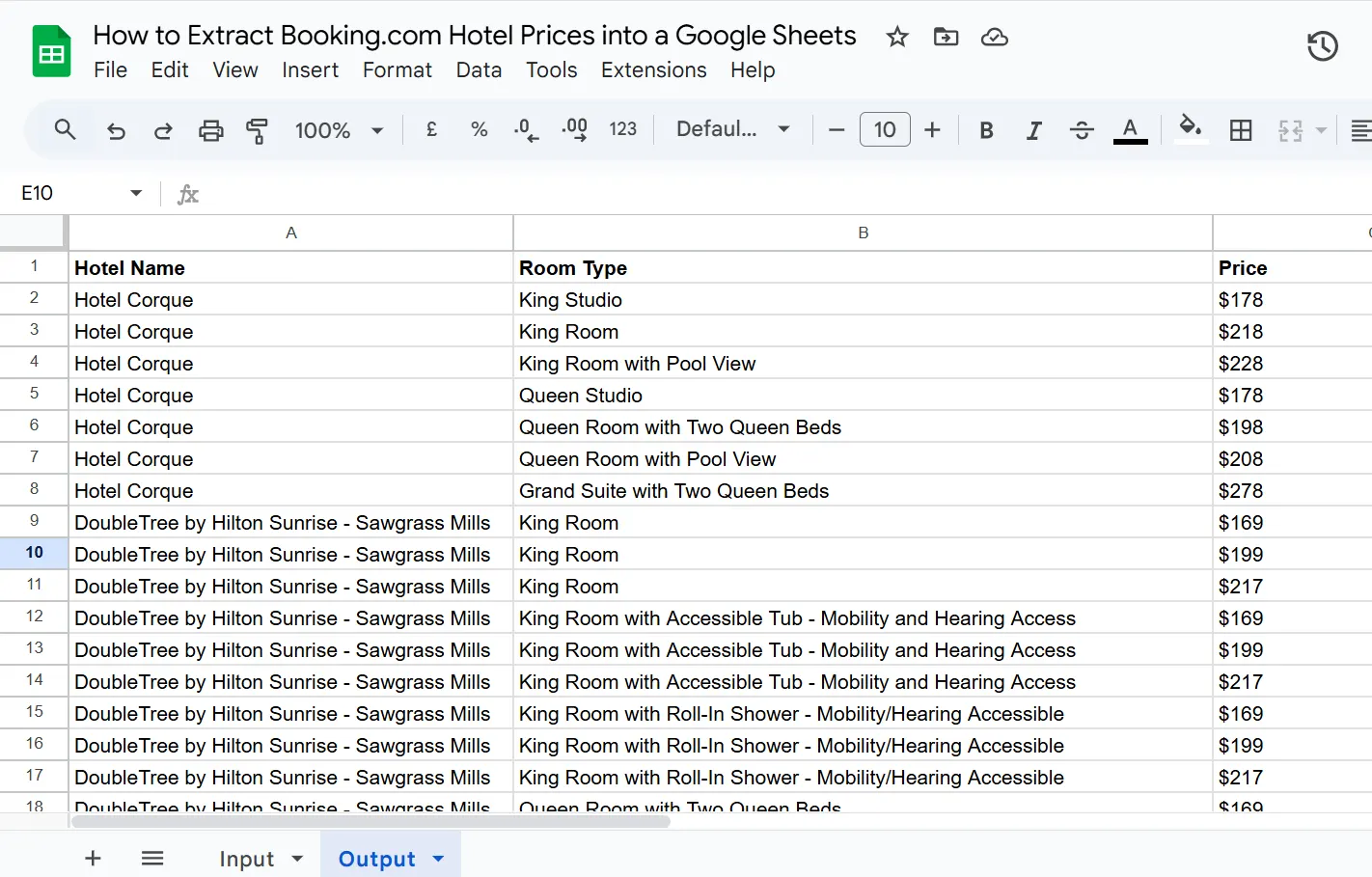Select King Room with Pool View cell
This screenshot has width=1372, height=877.
[863, 363]
